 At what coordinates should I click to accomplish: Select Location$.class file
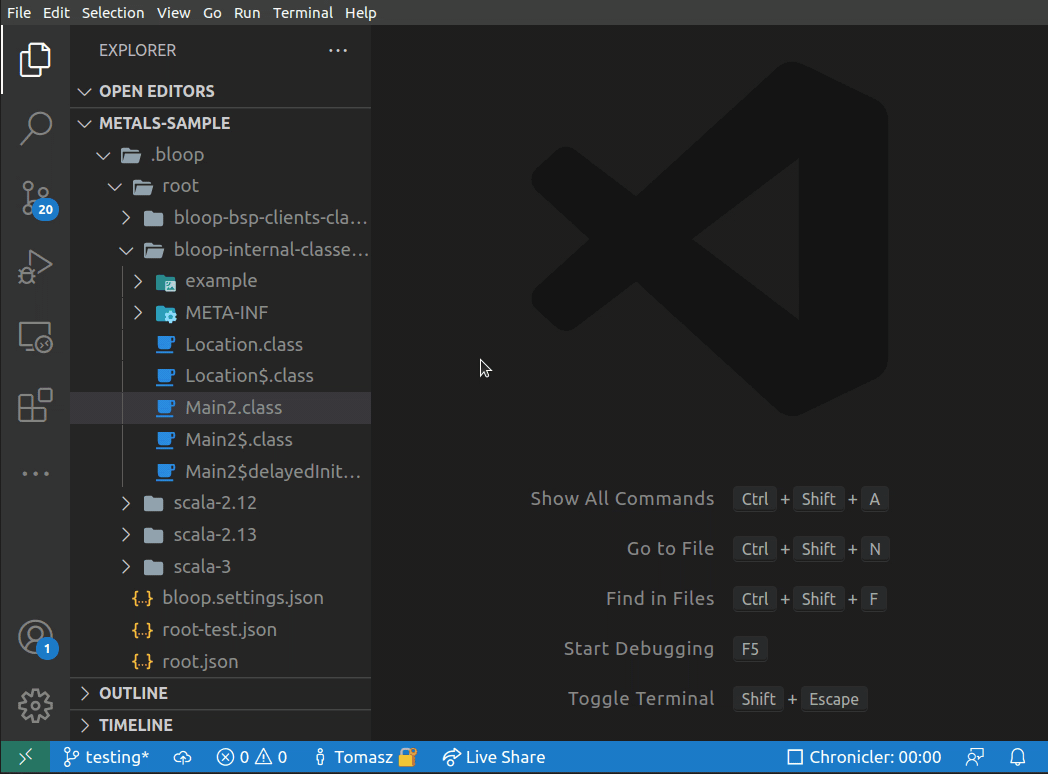221,376
